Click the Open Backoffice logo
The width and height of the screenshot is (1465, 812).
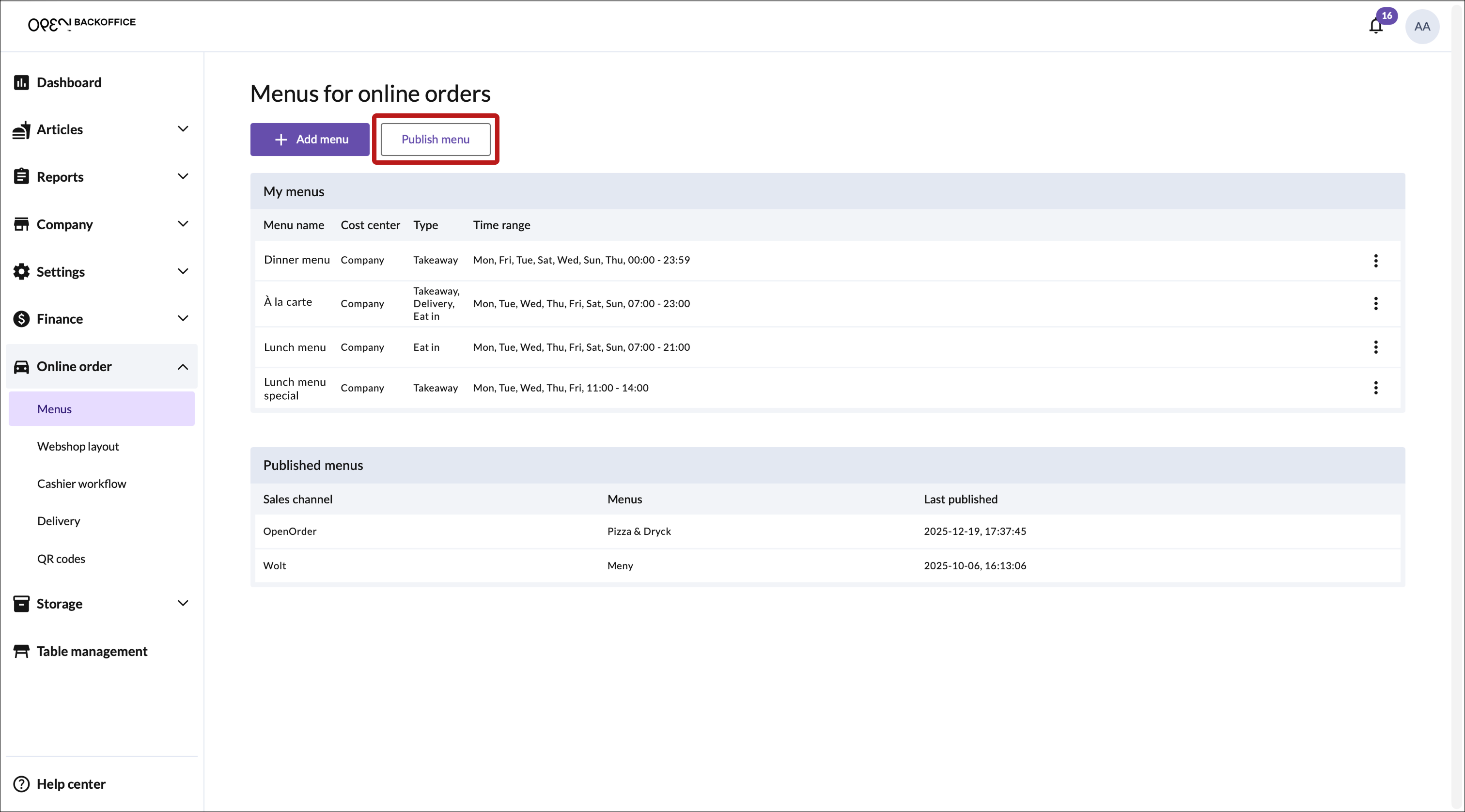(81, 24)
